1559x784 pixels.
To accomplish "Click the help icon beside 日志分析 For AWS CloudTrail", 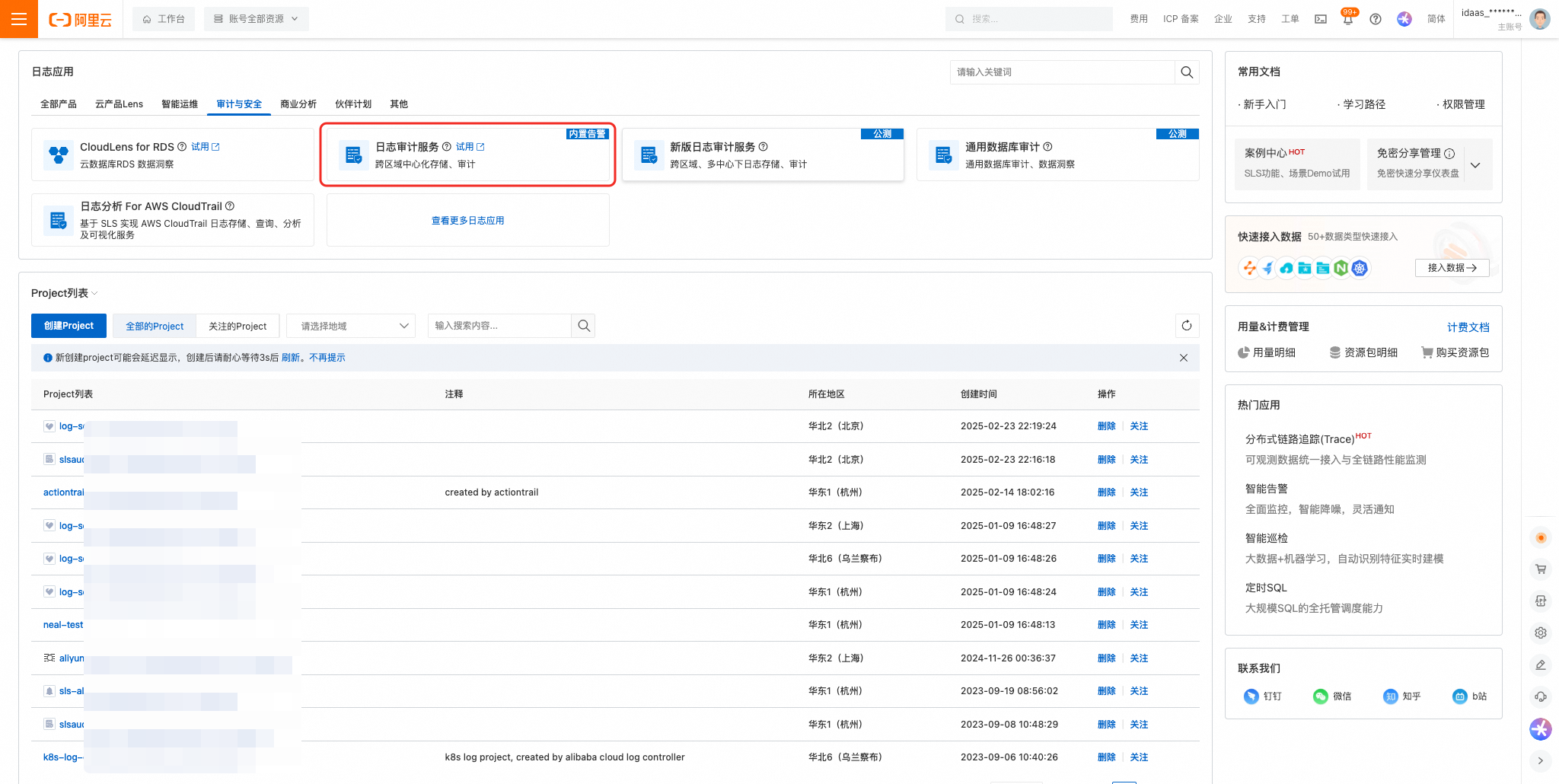I will tap(230, 206).
